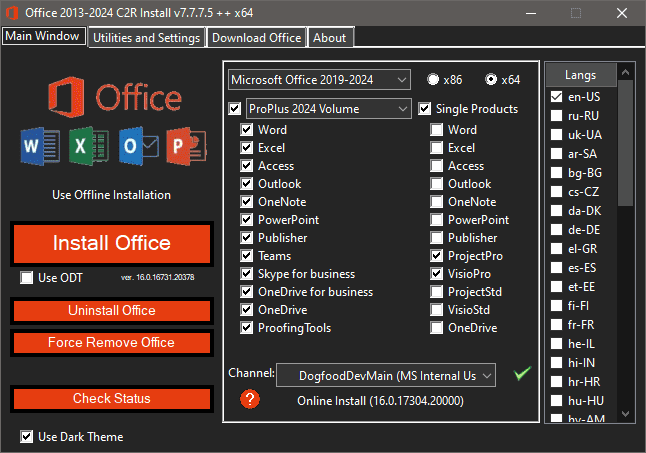The height and width of the screenshot is (453, 646).
Task: Click the Uninstall Office button
Action: (112, 311)
